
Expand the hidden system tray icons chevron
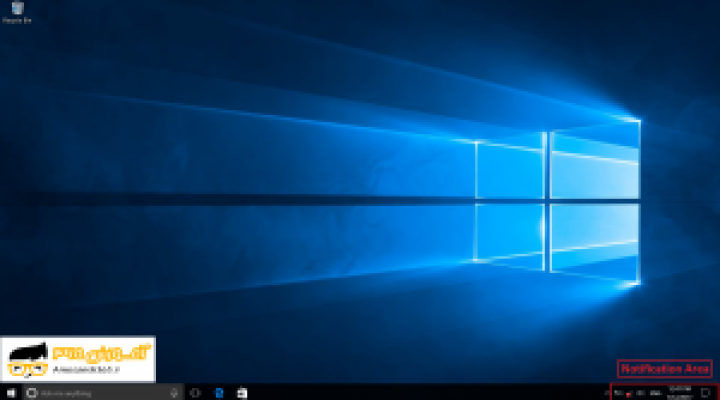click(x=607, y=393)
